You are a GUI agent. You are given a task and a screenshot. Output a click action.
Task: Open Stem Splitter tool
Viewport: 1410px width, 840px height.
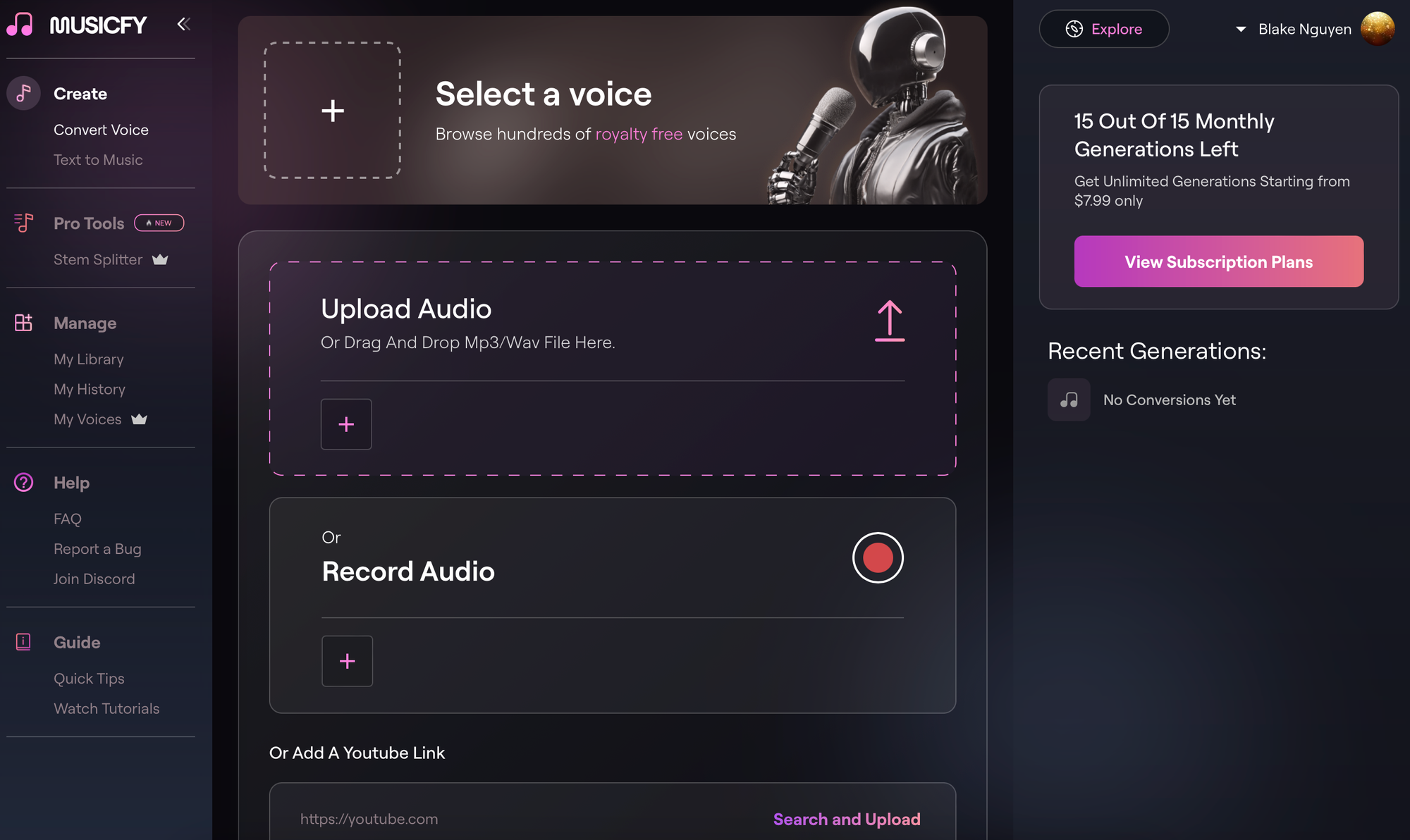point(98,260)
